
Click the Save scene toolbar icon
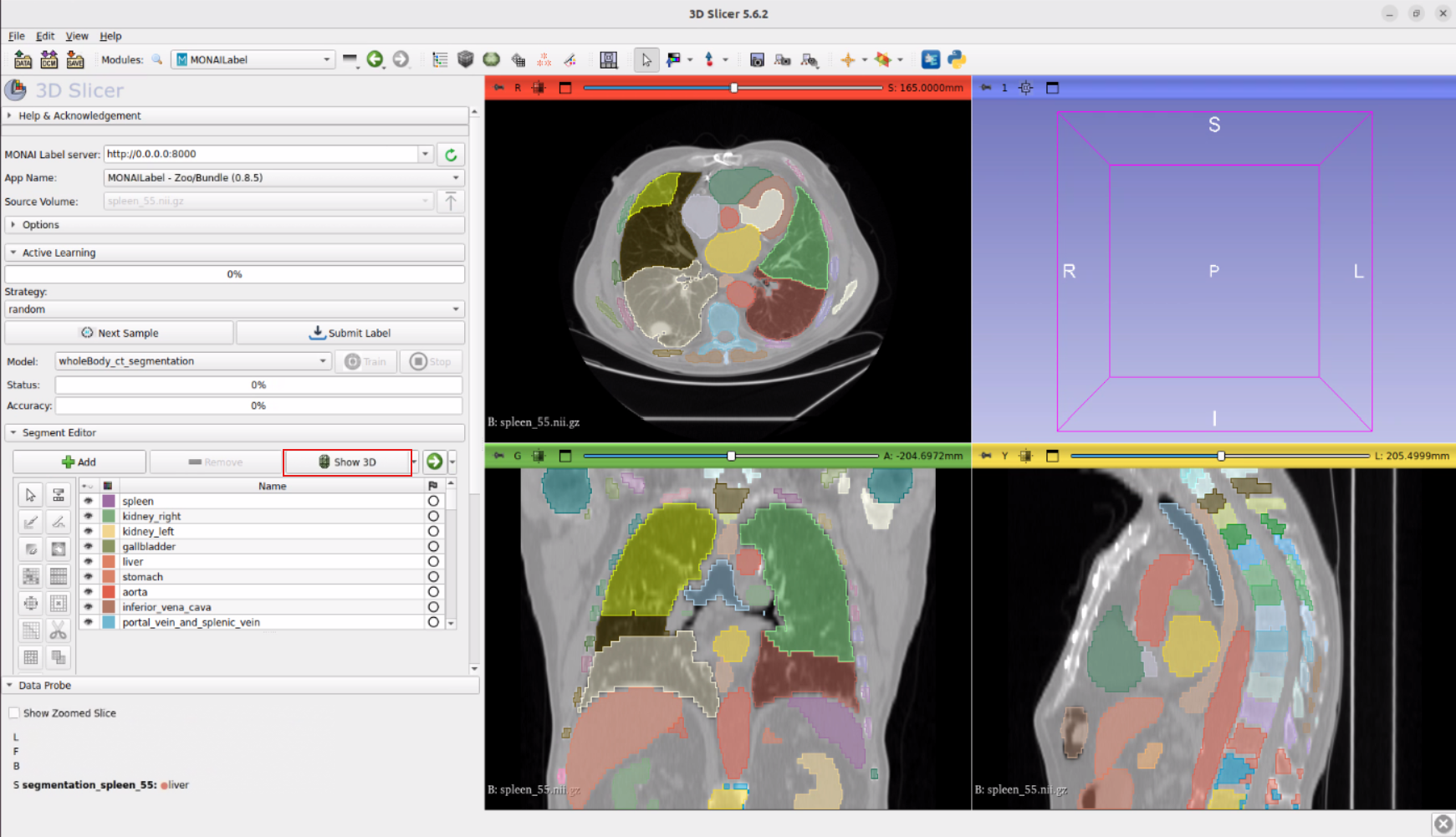(75, 59)
